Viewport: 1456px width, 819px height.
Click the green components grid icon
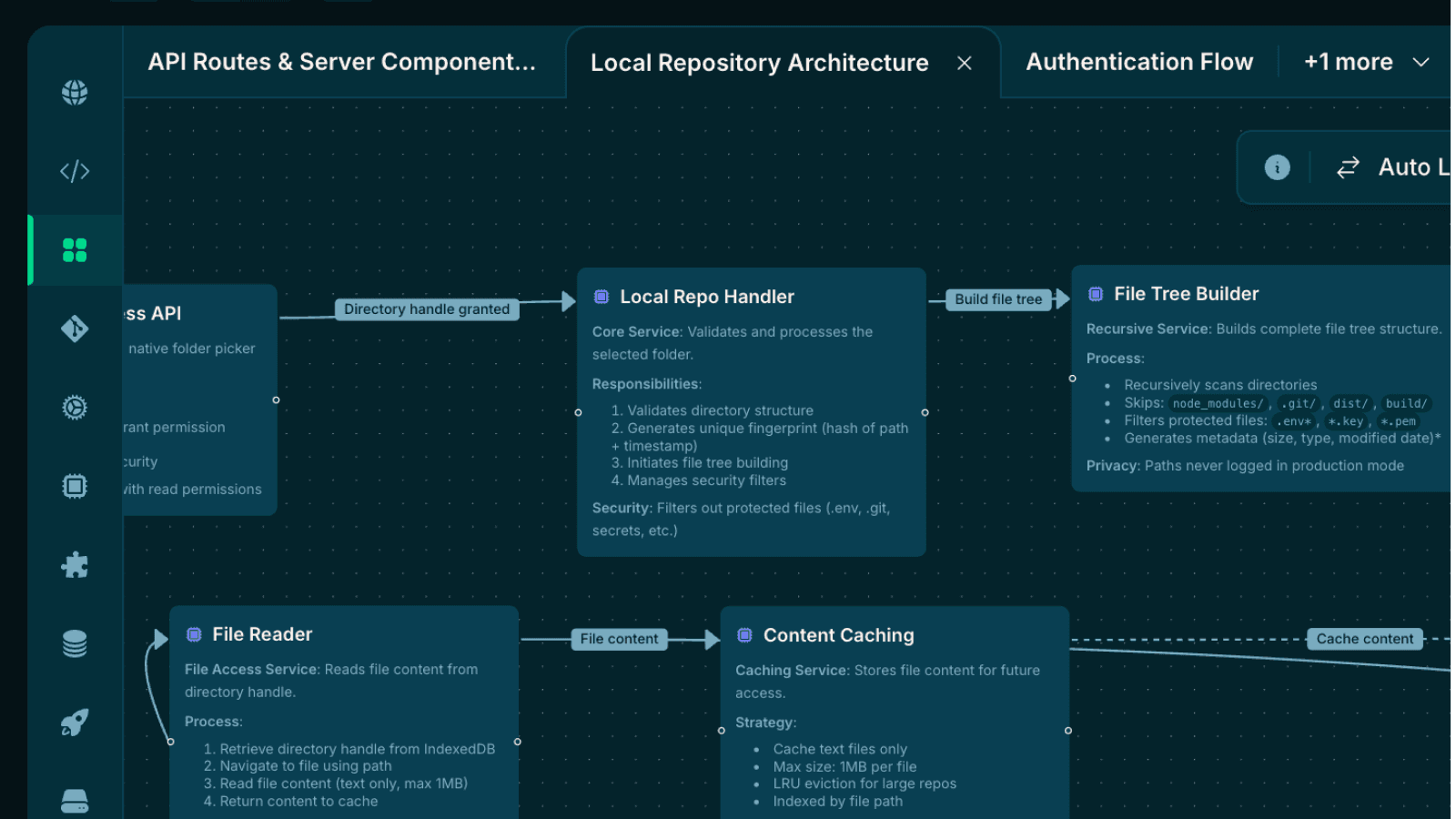coord(75,249)
